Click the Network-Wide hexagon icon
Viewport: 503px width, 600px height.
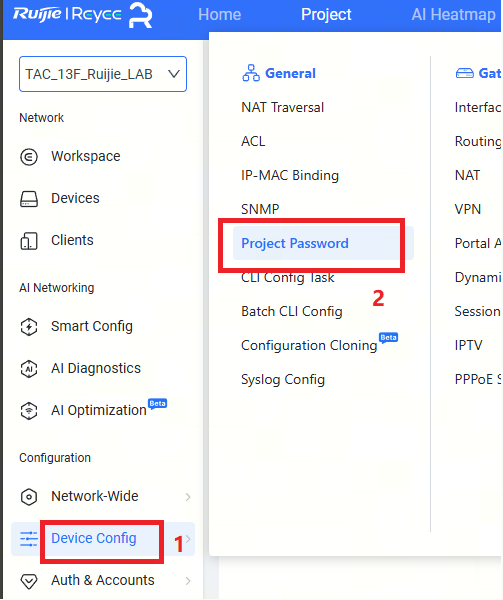[x=29, y=497]
